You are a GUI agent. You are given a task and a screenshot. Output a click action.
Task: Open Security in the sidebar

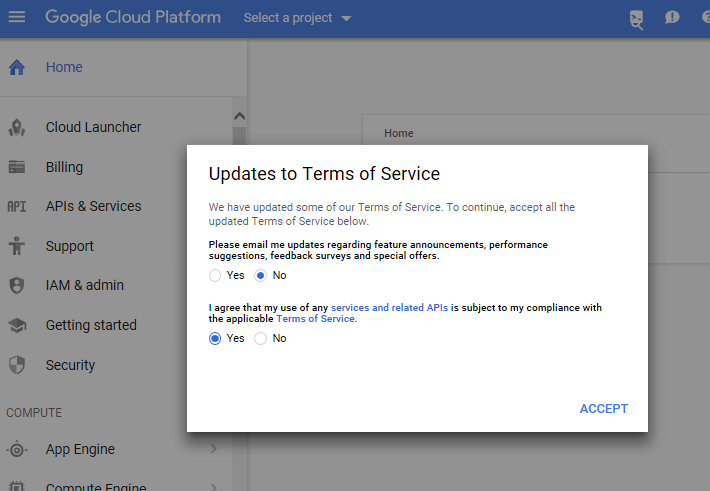tap(70, 365)
